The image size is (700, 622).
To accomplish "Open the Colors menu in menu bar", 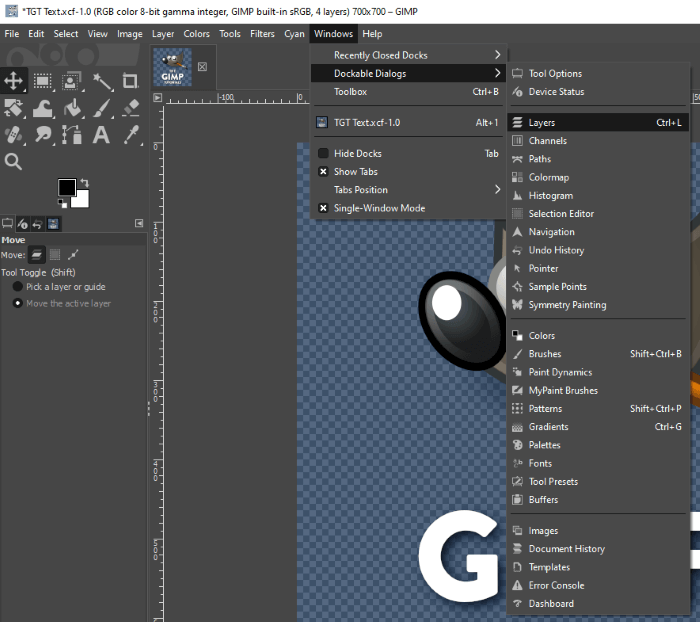I will [x=196, y=34].
